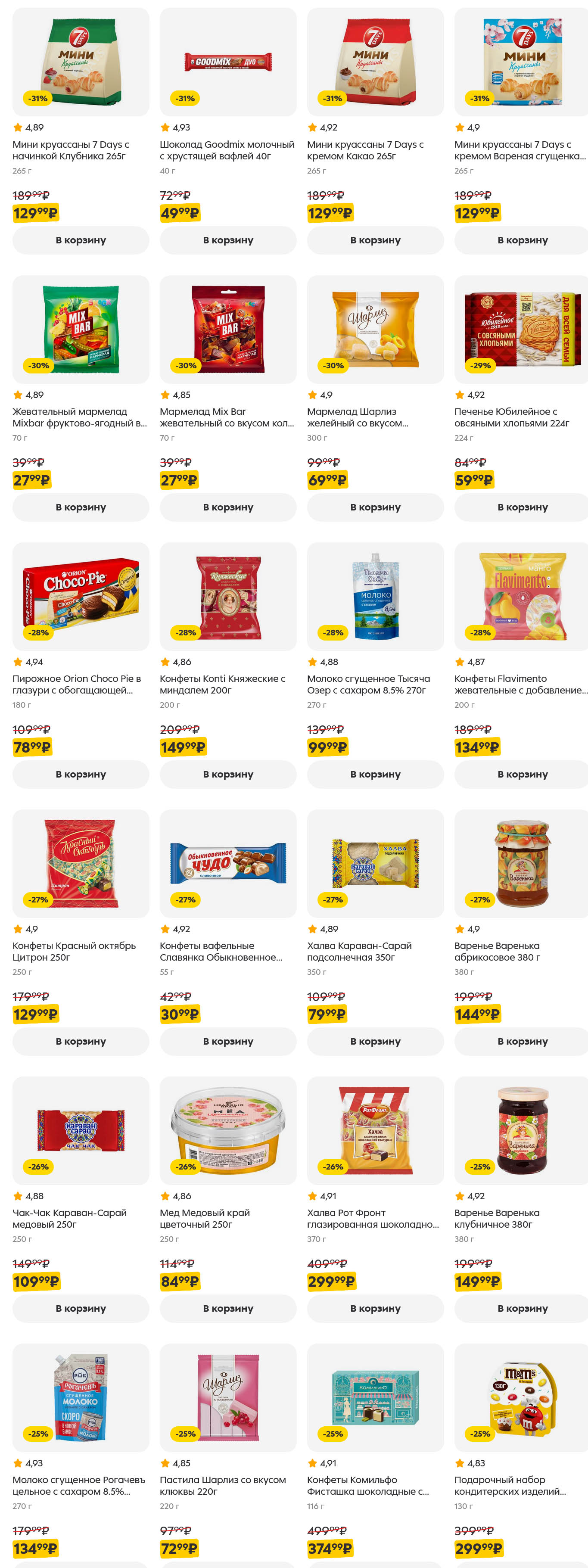Click star icon for Пастила Шарлиз rating
Viewport: 588px width, 1568px height.
165,1463
